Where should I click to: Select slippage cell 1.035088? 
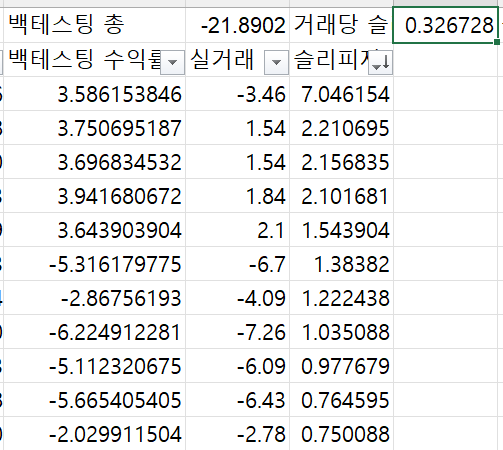point(341,332)
